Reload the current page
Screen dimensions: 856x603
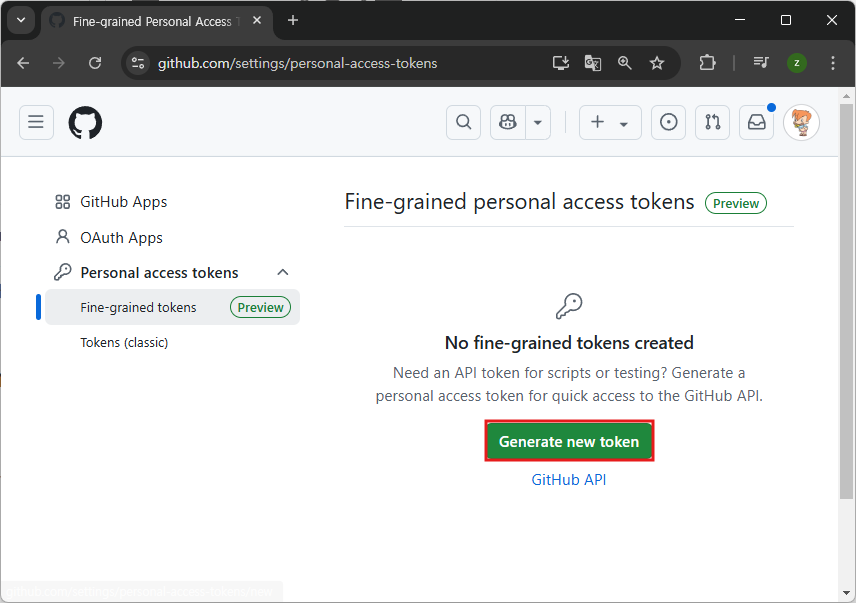95,63
